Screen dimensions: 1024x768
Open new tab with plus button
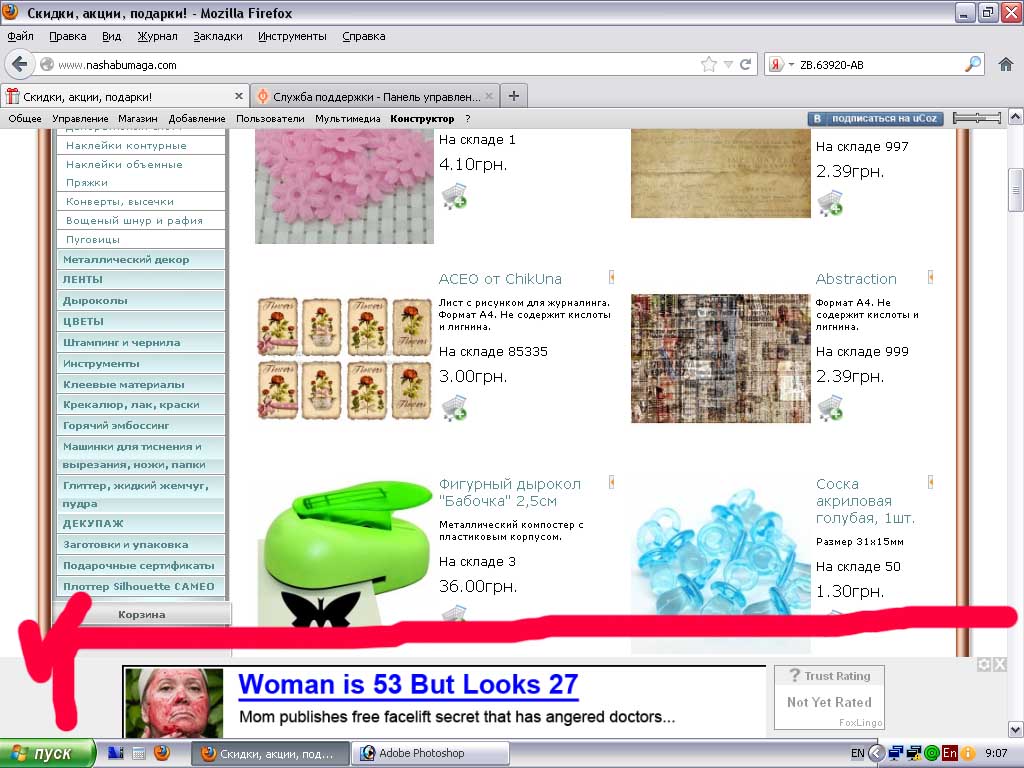[514, 96]
